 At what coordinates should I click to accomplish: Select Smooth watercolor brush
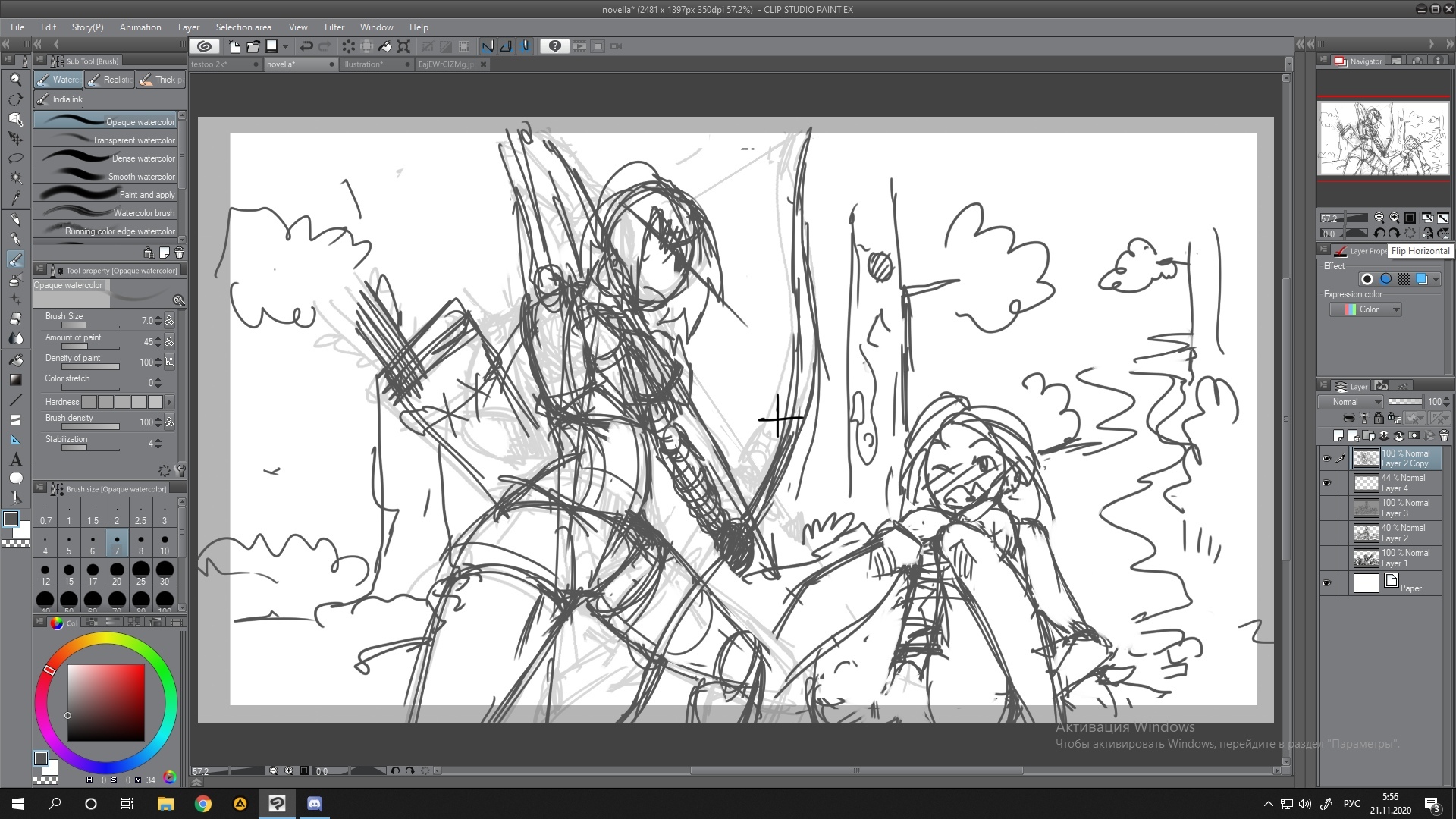(105, 177)
